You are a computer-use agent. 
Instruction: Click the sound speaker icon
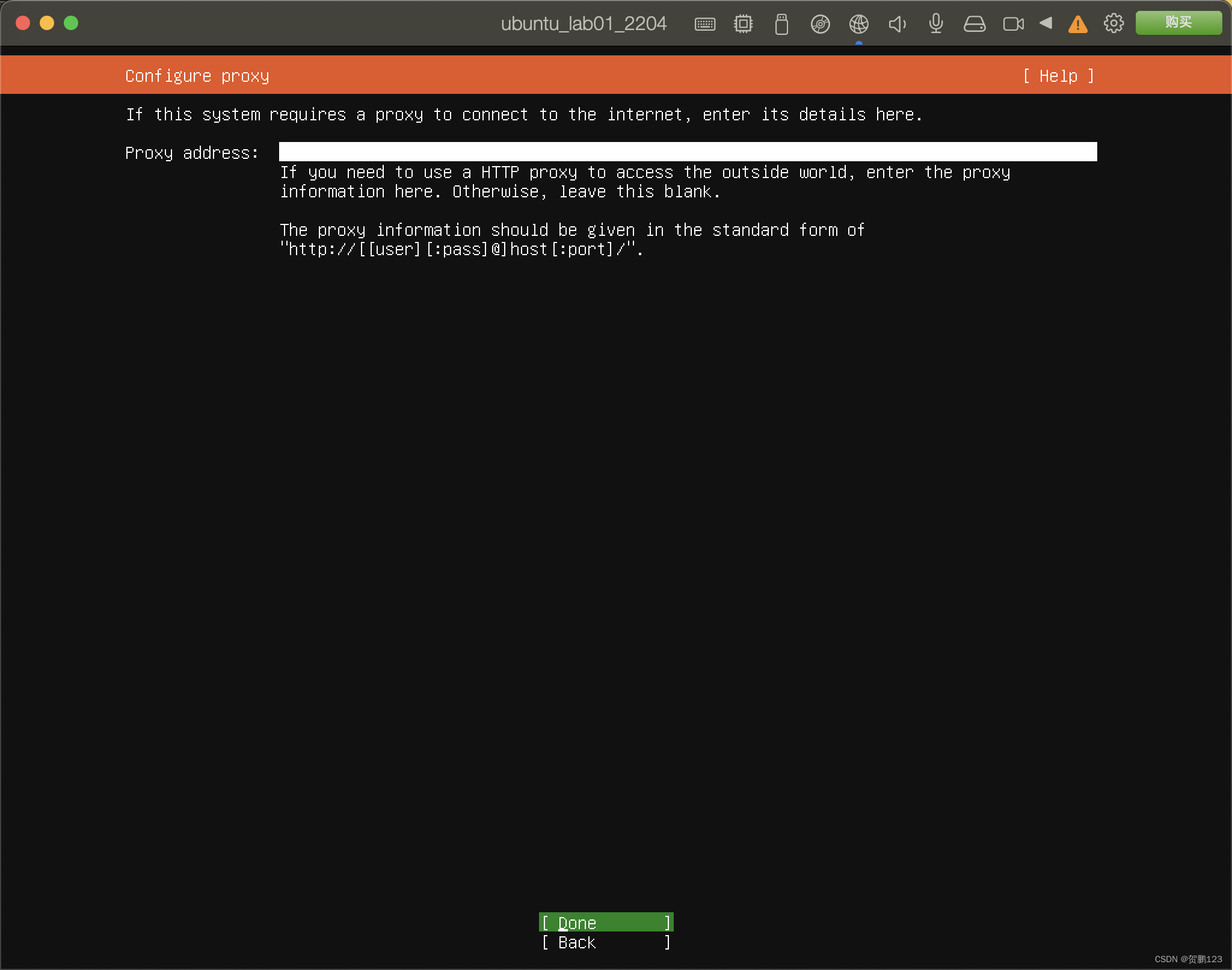897,24
